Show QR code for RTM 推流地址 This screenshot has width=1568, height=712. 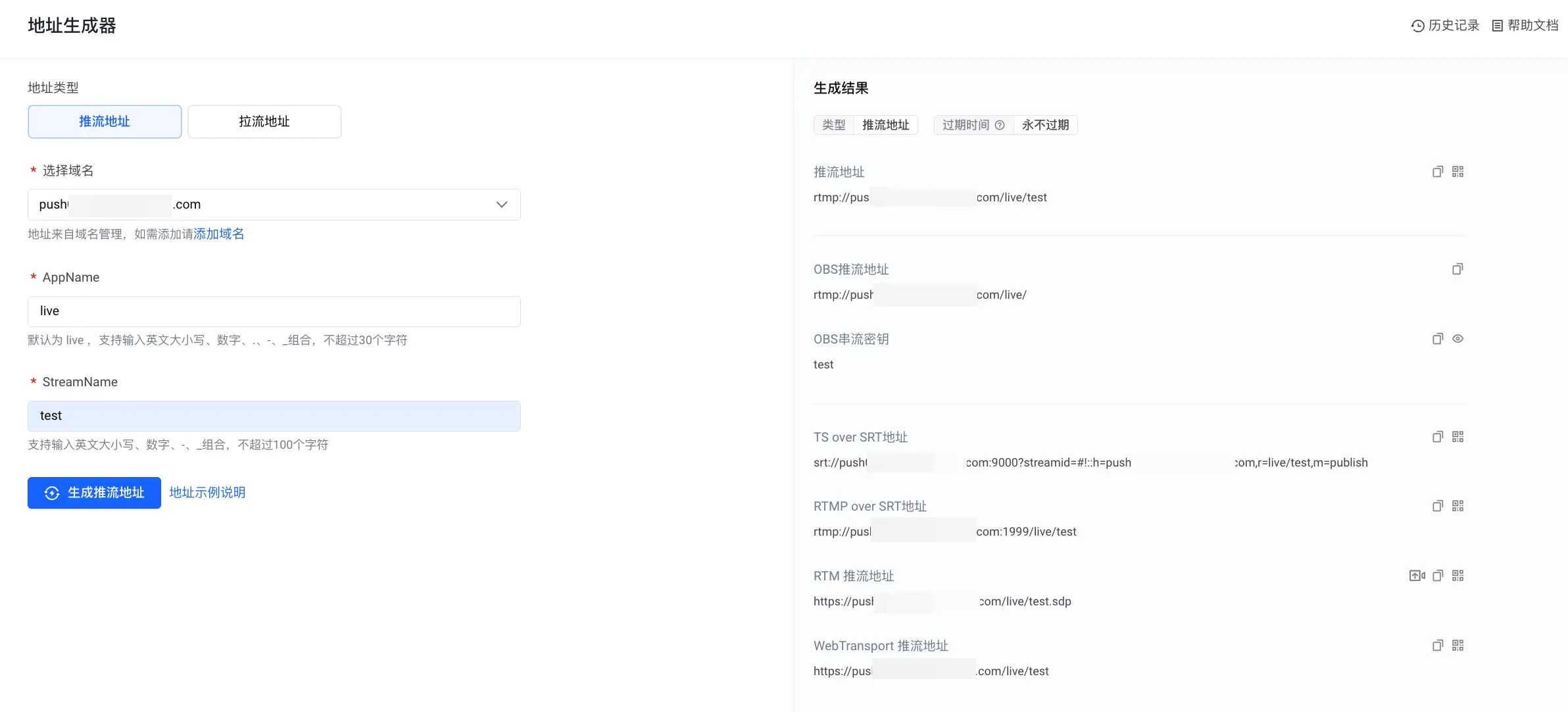[x=1458, y=576]
